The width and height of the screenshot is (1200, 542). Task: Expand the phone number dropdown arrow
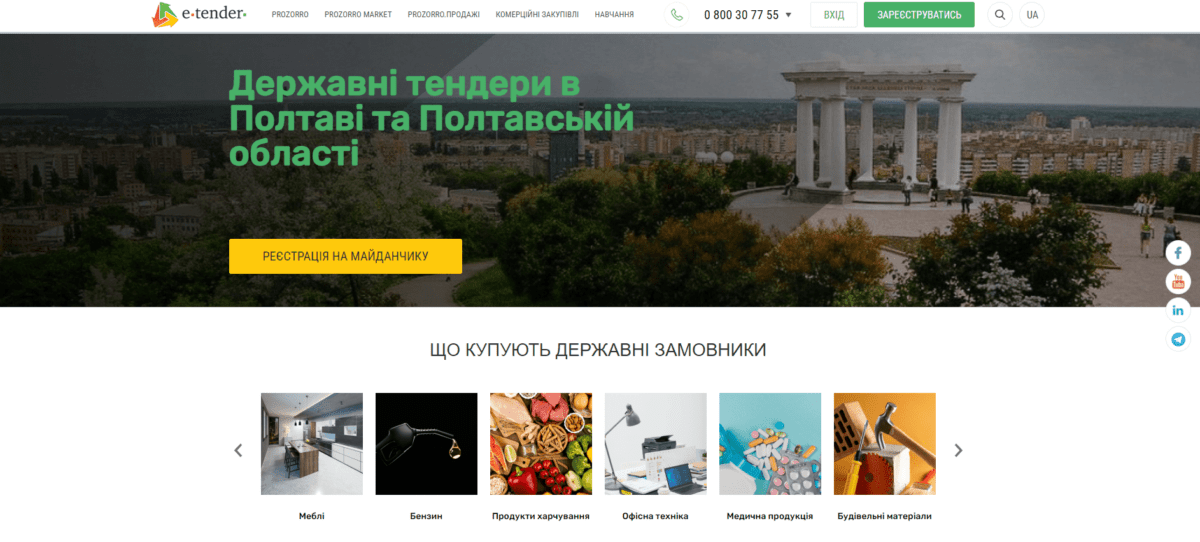[788, 15]
